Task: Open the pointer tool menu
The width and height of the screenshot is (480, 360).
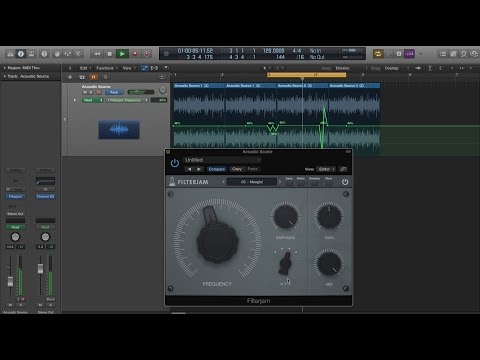Action: click(266, 68)
